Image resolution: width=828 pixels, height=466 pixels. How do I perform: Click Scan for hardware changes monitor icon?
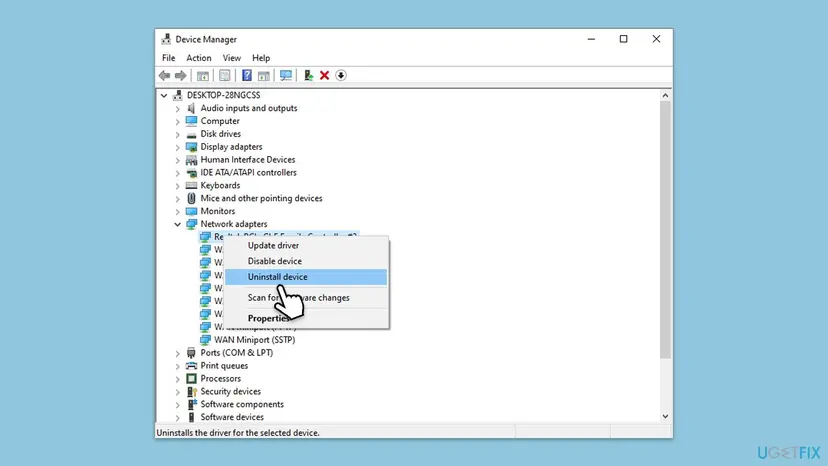tap(286, 76)
